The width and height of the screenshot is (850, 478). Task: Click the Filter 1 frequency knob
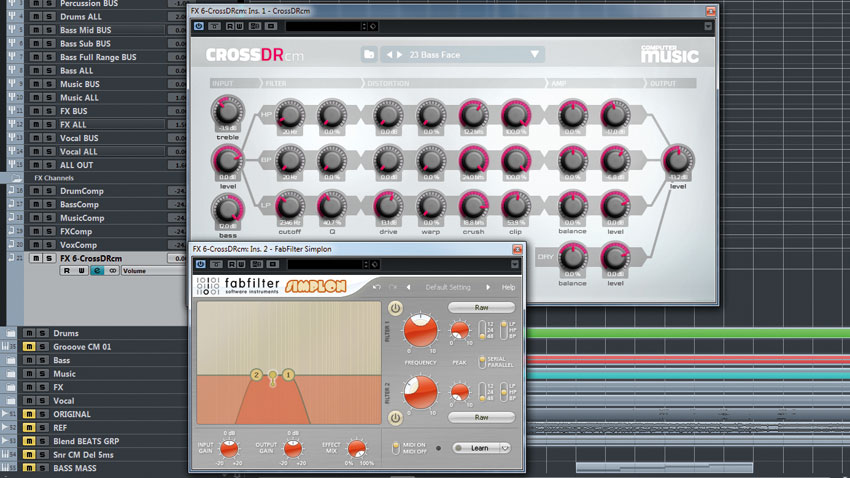click(420, 330)
